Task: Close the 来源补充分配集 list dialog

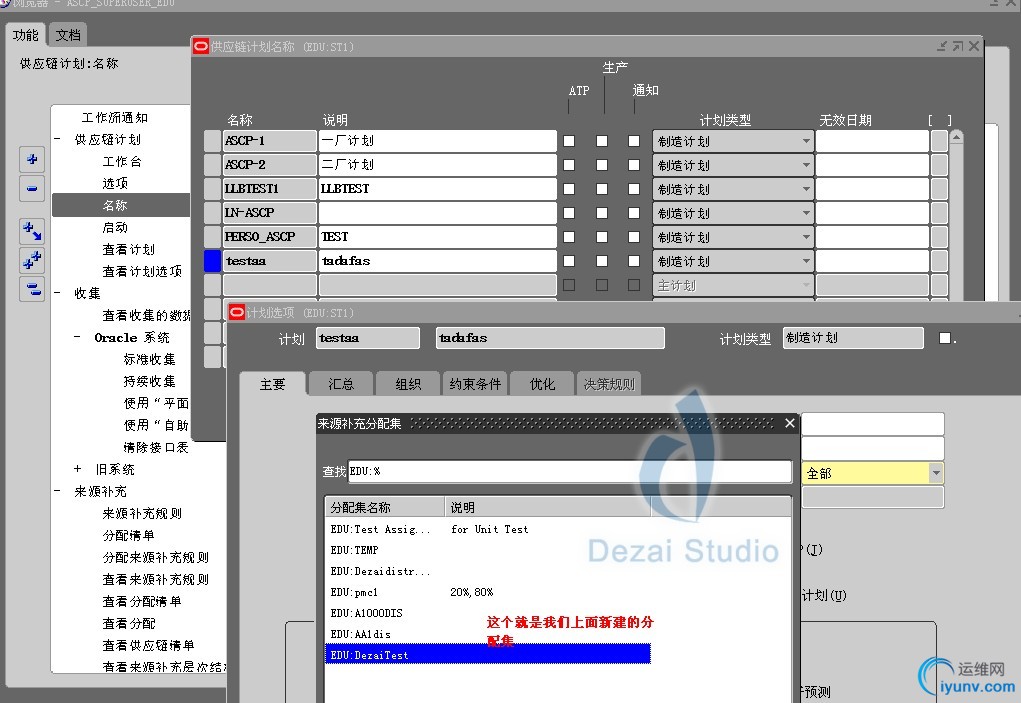Action: (790, 424)
